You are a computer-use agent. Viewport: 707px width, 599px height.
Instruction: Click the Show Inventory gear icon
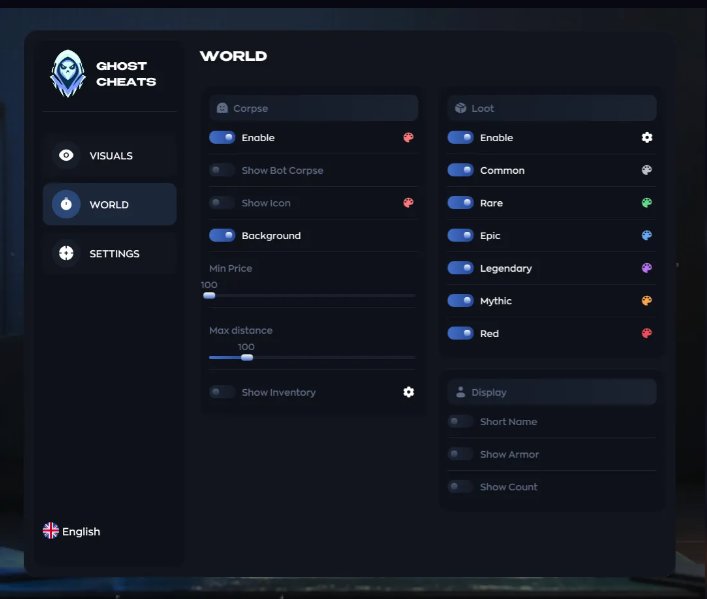tap(409, 392)
